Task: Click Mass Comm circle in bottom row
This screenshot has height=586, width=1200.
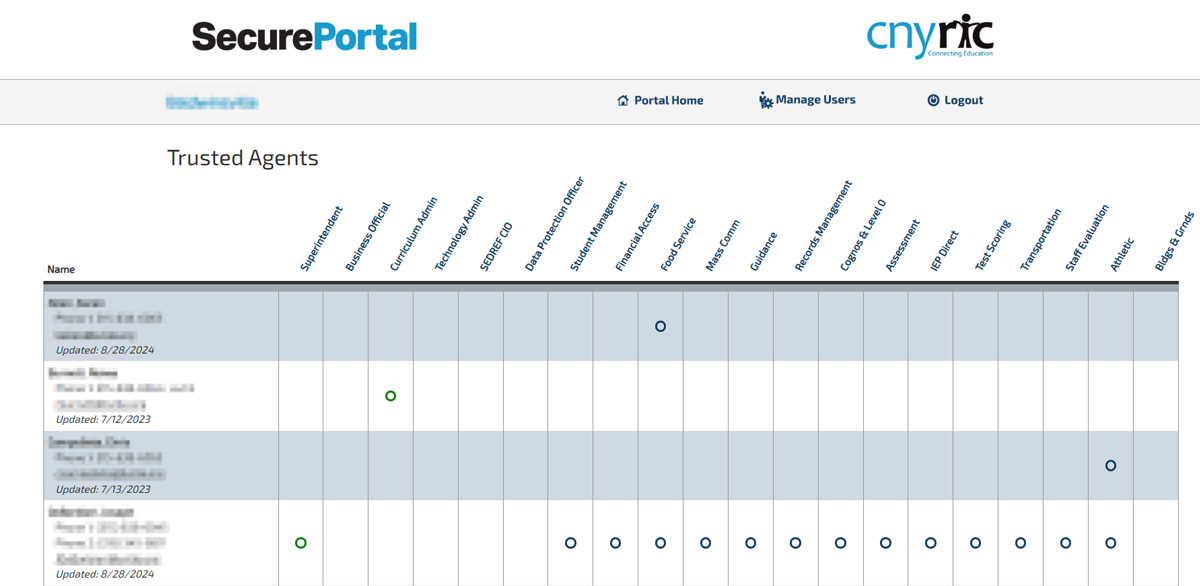Action: coord(705,543)
